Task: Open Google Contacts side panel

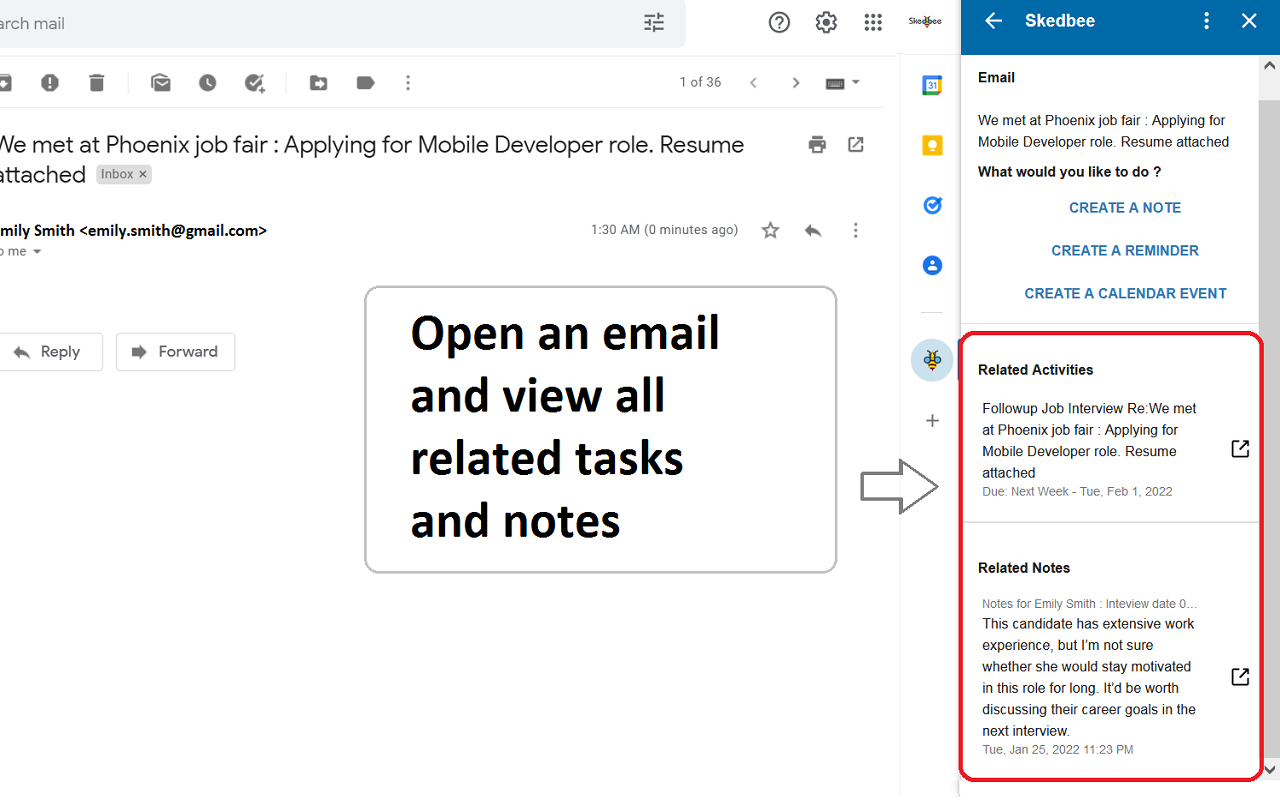Action: (932, 266)
